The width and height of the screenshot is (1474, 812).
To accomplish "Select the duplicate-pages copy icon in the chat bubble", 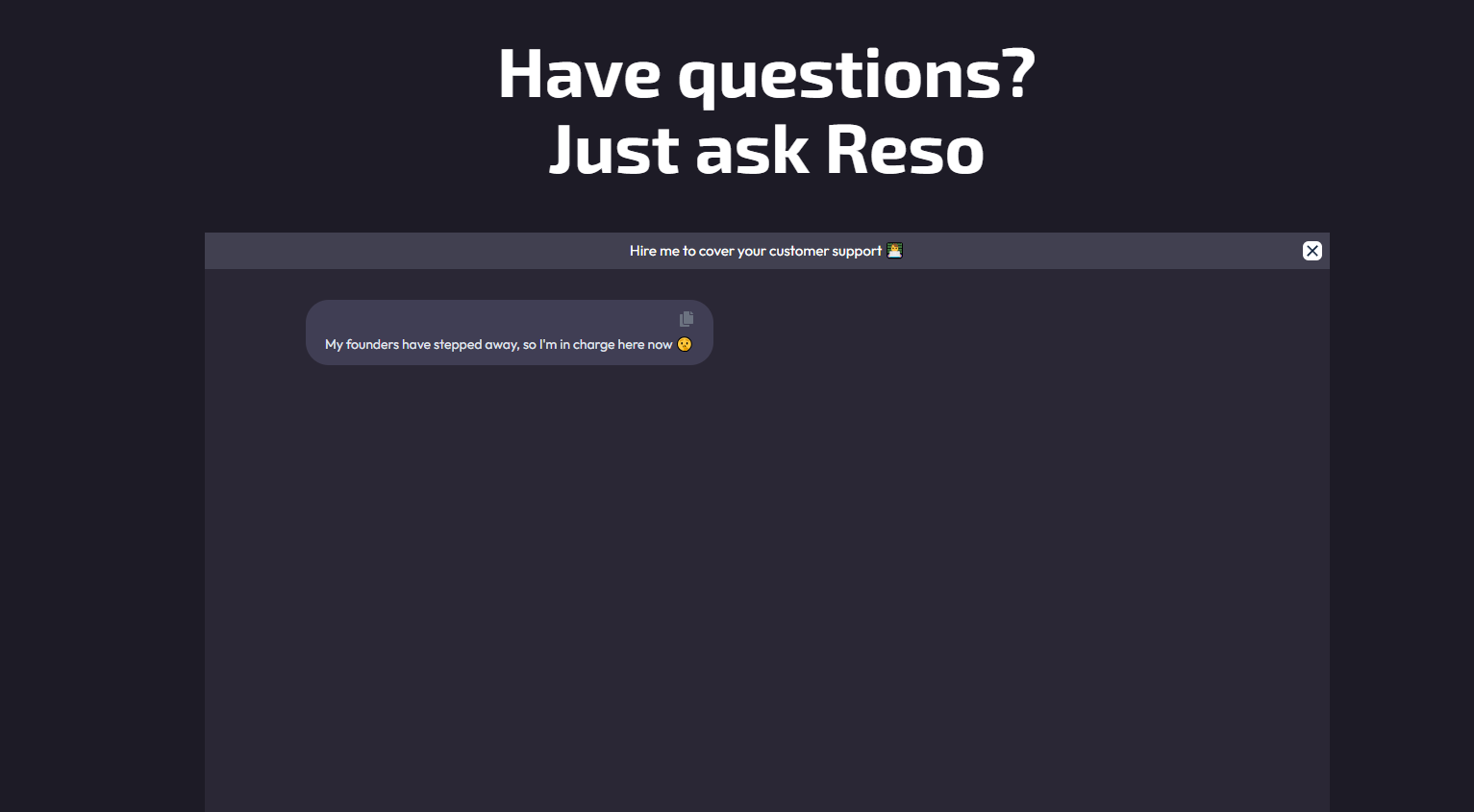I will [686, 319].
